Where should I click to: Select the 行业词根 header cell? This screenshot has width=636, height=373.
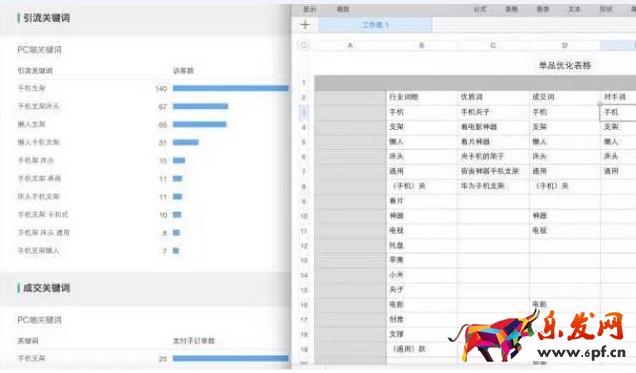422,97
